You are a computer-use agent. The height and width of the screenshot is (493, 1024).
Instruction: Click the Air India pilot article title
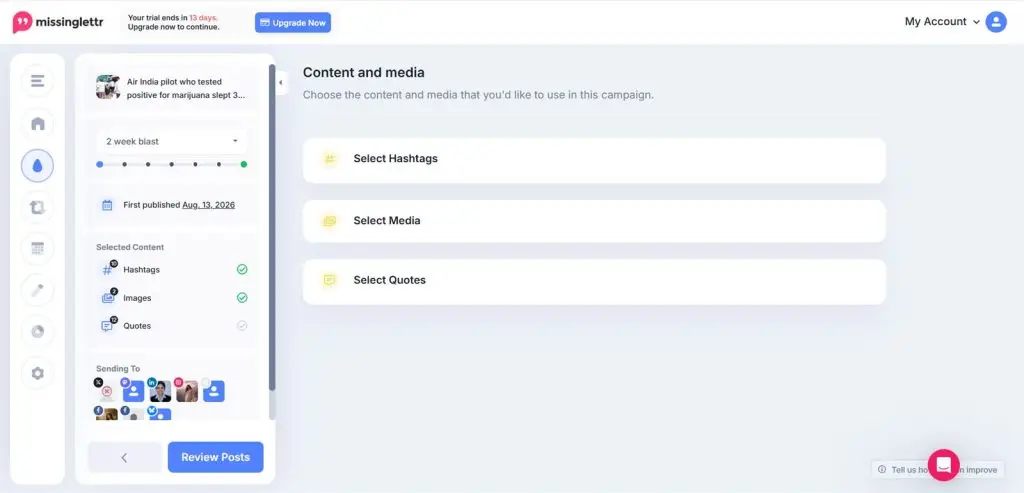pos(185,88)
